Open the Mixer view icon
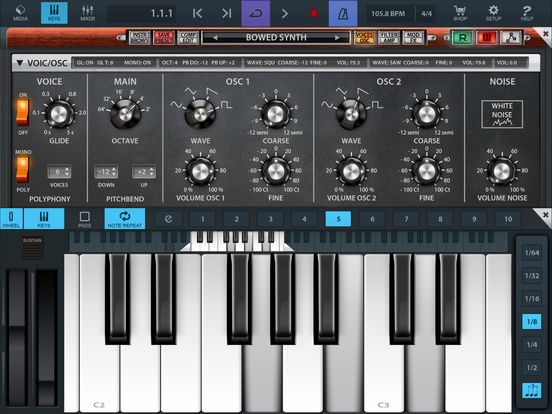Screen dimensions: 552x414 [87, 13]
